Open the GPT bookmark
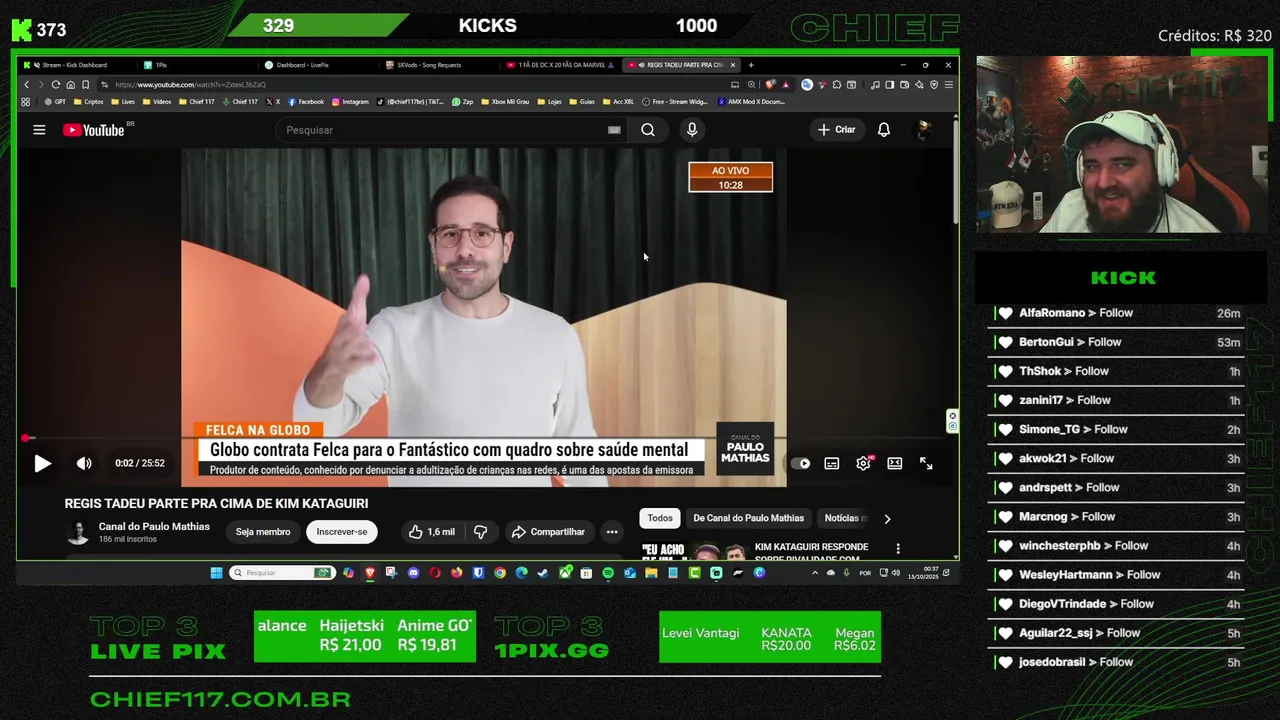 click(x=55, y=101)
